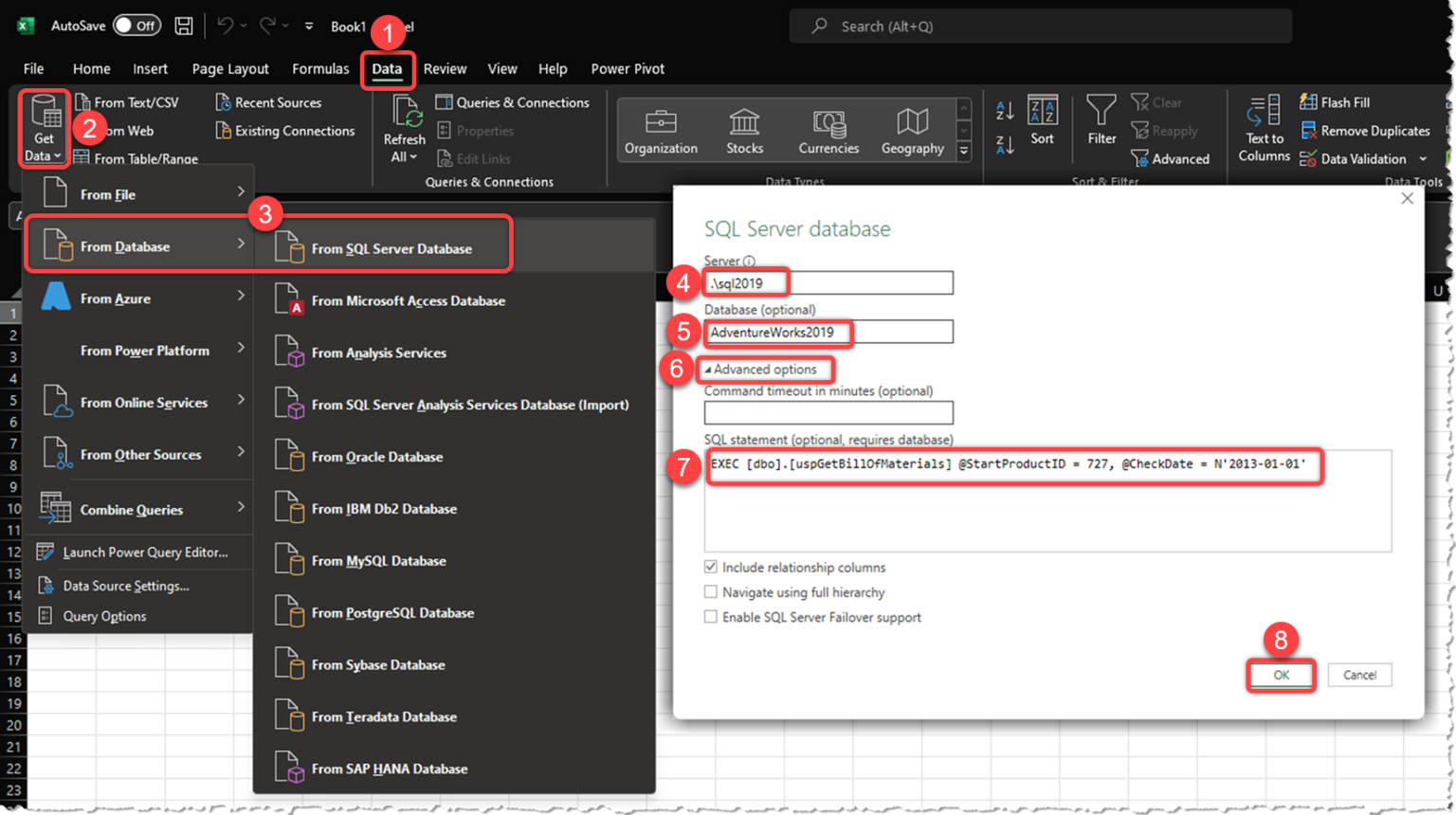The height and width of the screenshot is (815, 1456).
Task: Open Existing Connections
Action: click(x=284, y=131)
